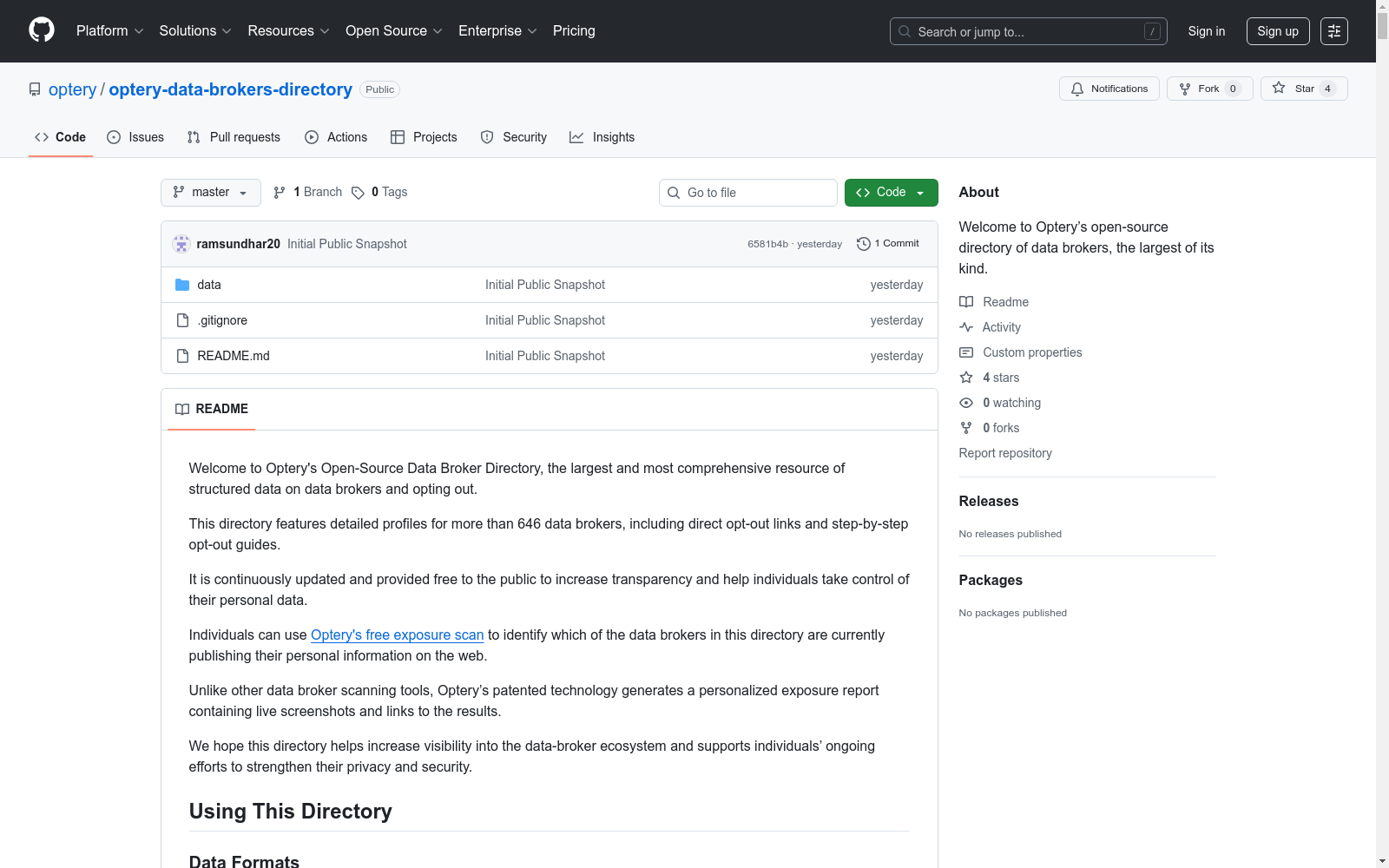Click the Pricing link
The height and width of the screenshot is (868, 1389).
pyautogui.click(x=574, y=30)
